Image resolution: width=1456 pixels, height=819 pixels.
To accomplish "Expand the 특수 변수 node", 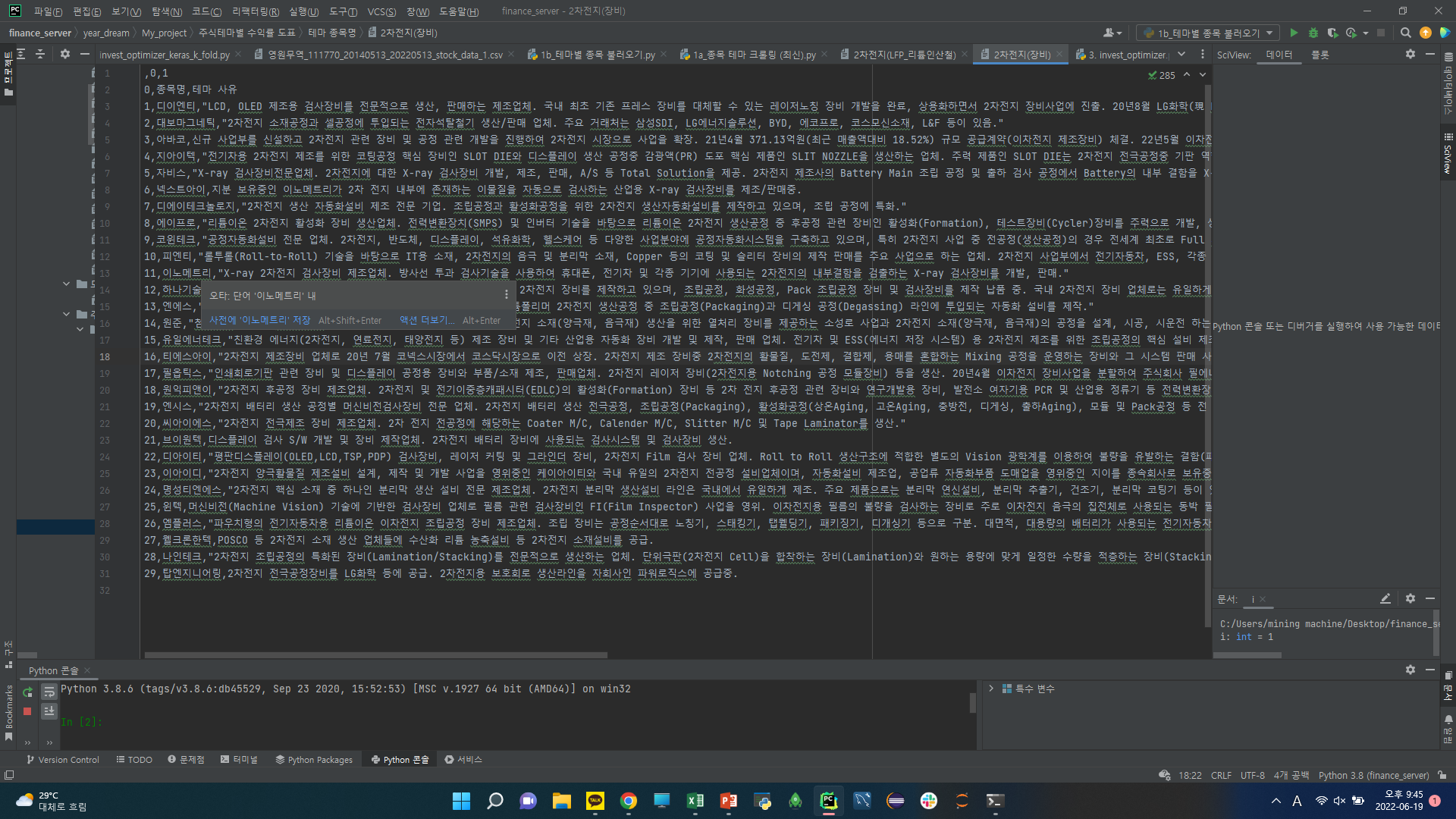I will coord(991,689).
